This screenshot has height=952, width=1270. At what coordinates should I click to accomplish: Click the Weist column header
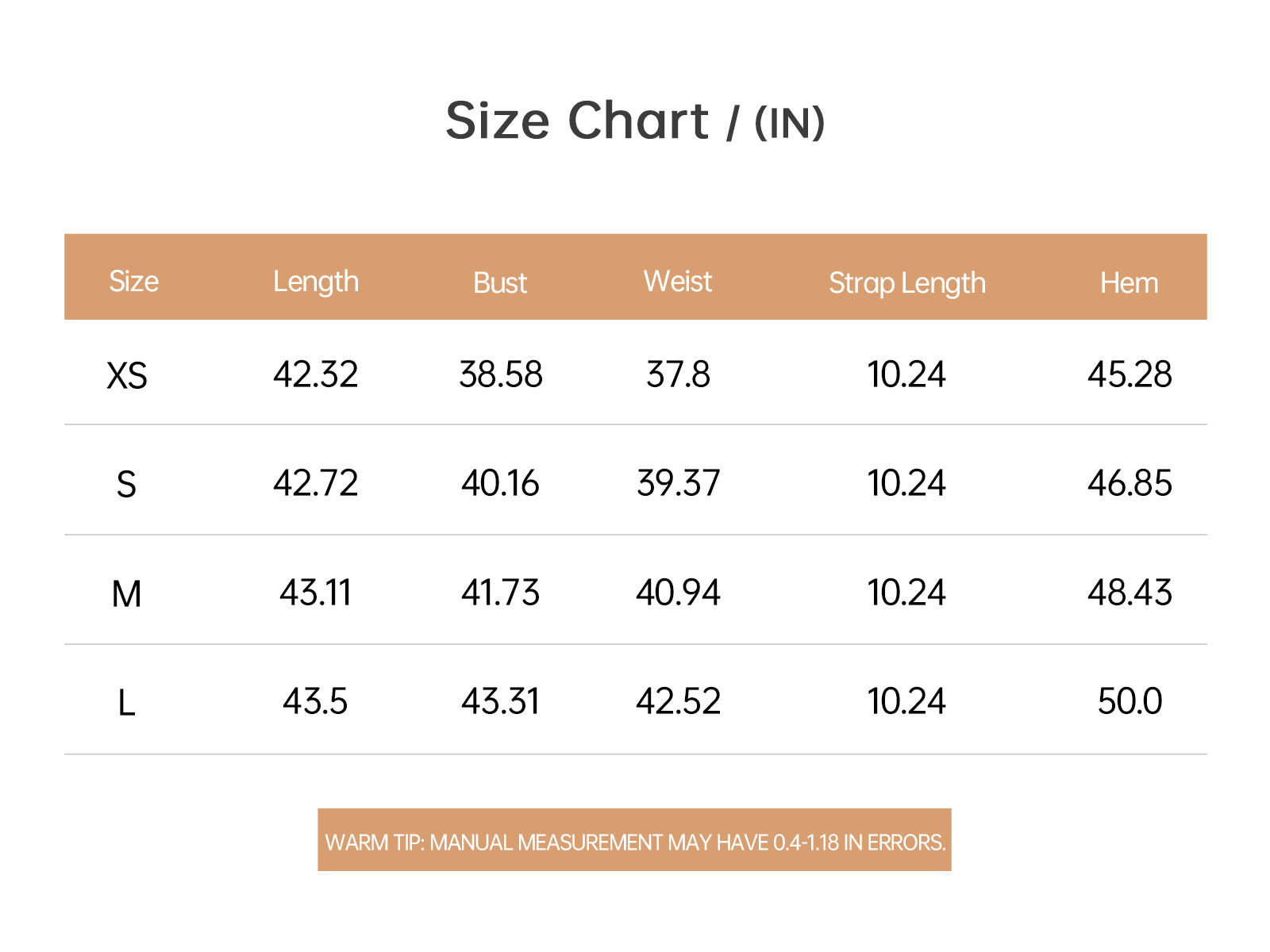pyautogui.click(x=678, y=282)
